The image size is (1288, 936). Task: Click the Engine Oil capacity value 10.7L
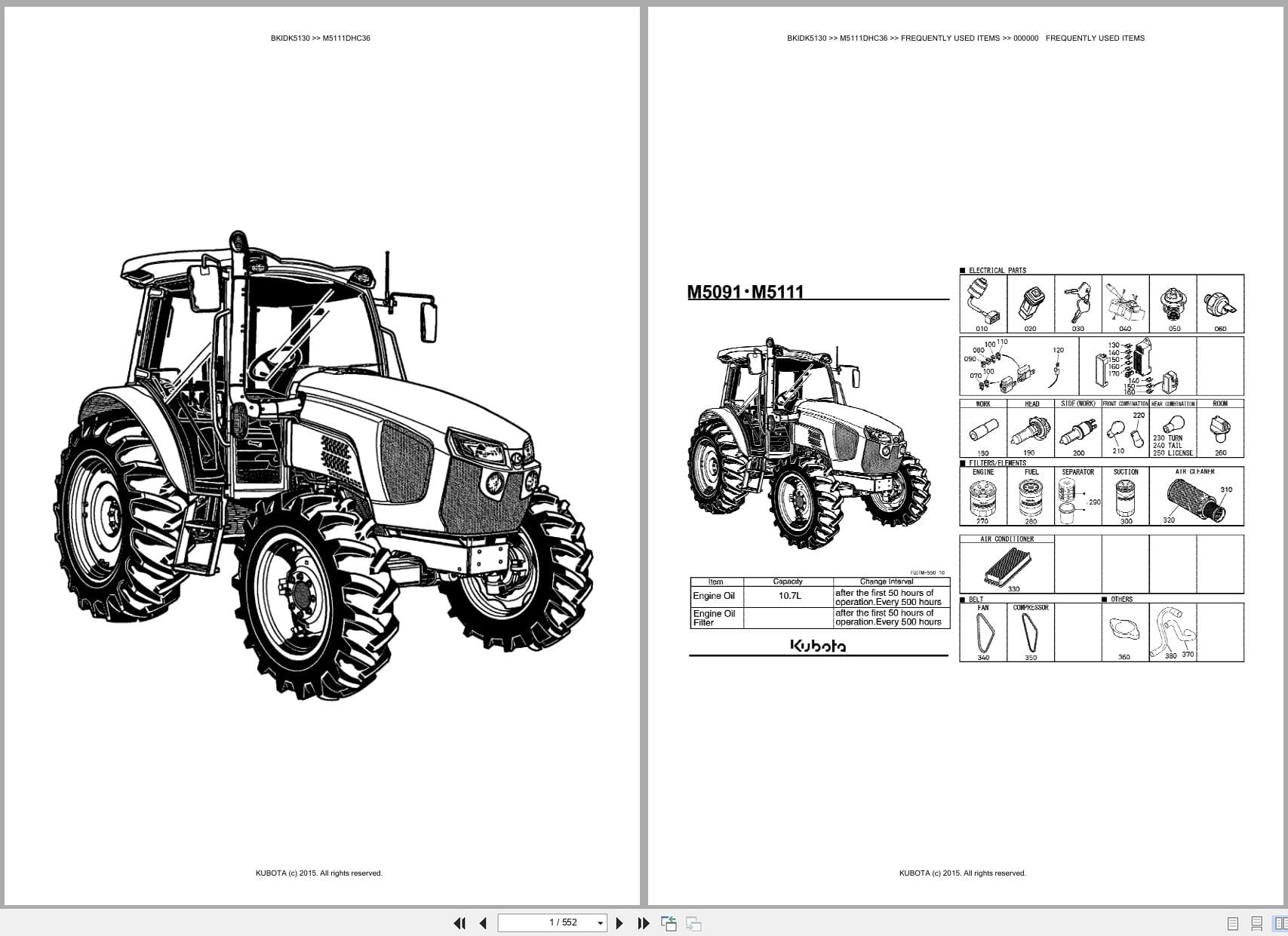pyautogui.click(x=789, y=596)
